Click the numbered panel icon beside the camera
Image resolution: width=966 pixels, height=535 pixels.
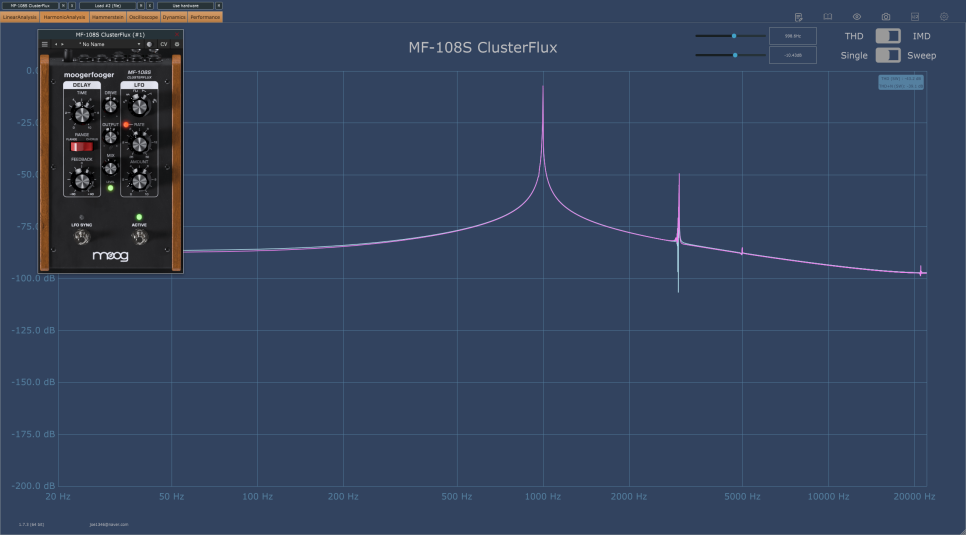915,17
